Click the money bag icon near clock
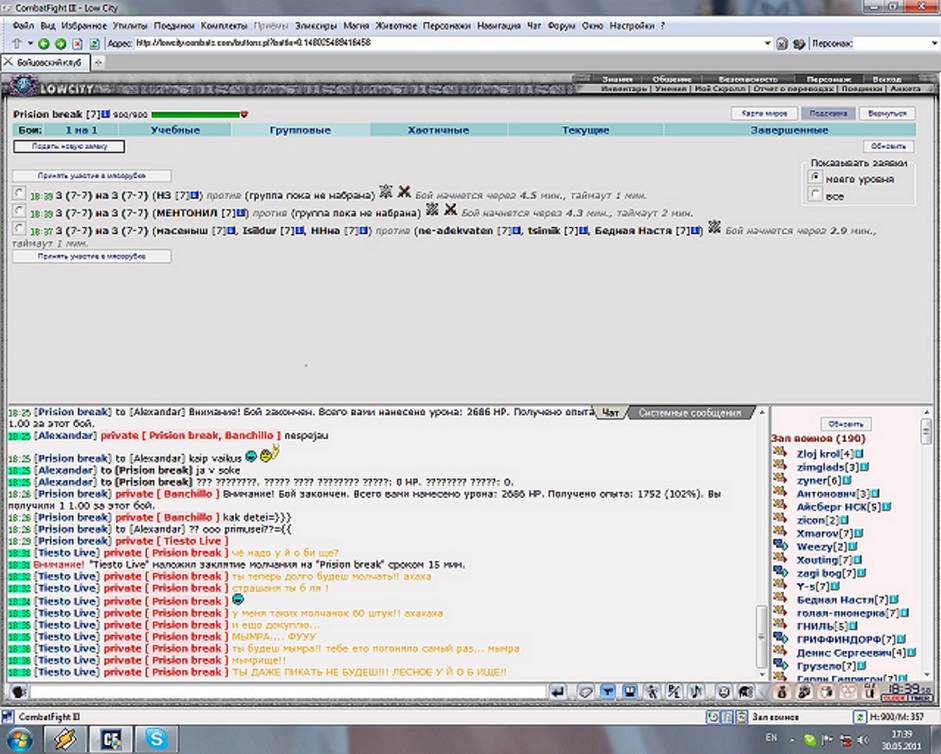This screenshot has width=941, height=754. coord(782,692)
